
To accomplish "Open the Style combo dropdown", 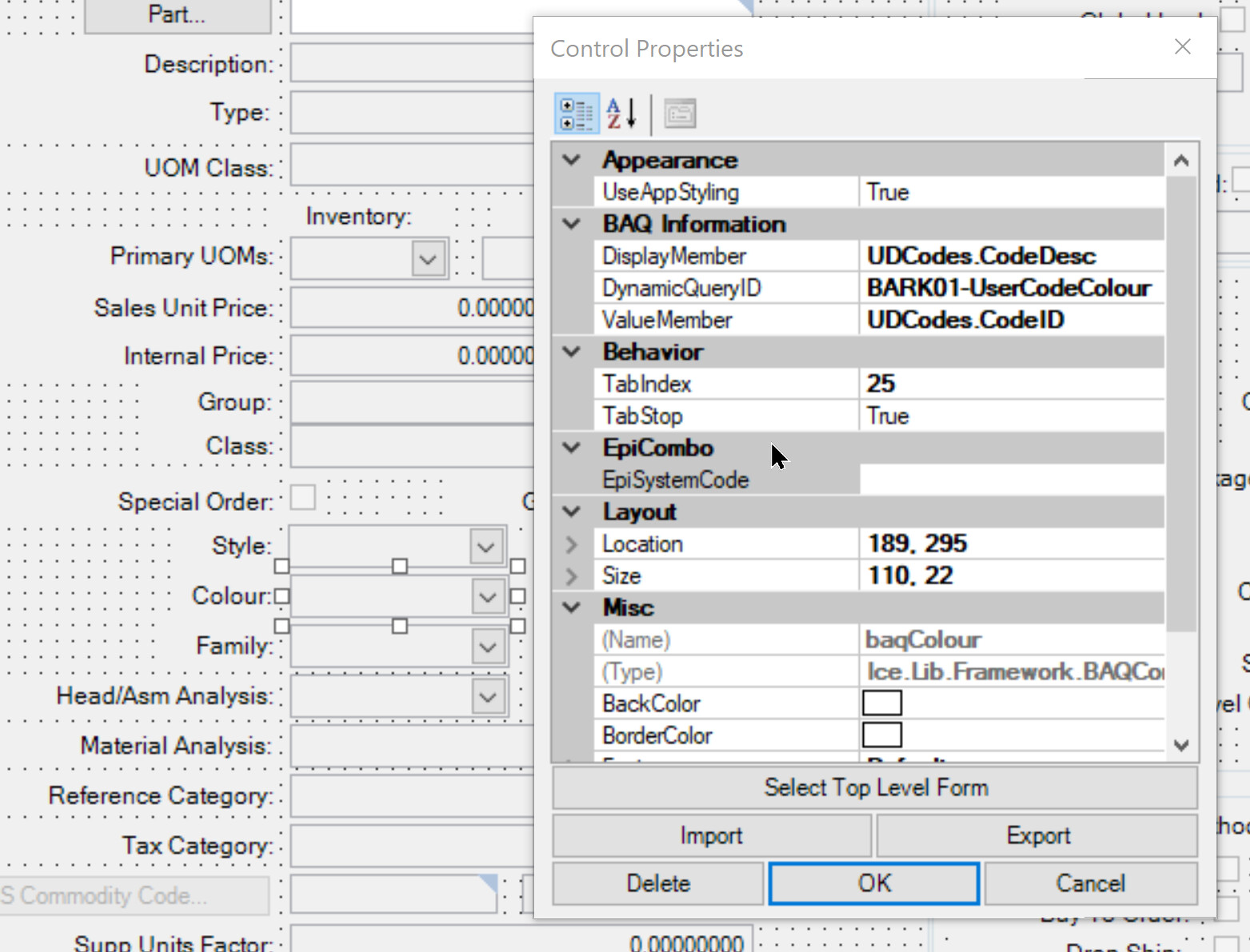I will (x=486, y=548).
